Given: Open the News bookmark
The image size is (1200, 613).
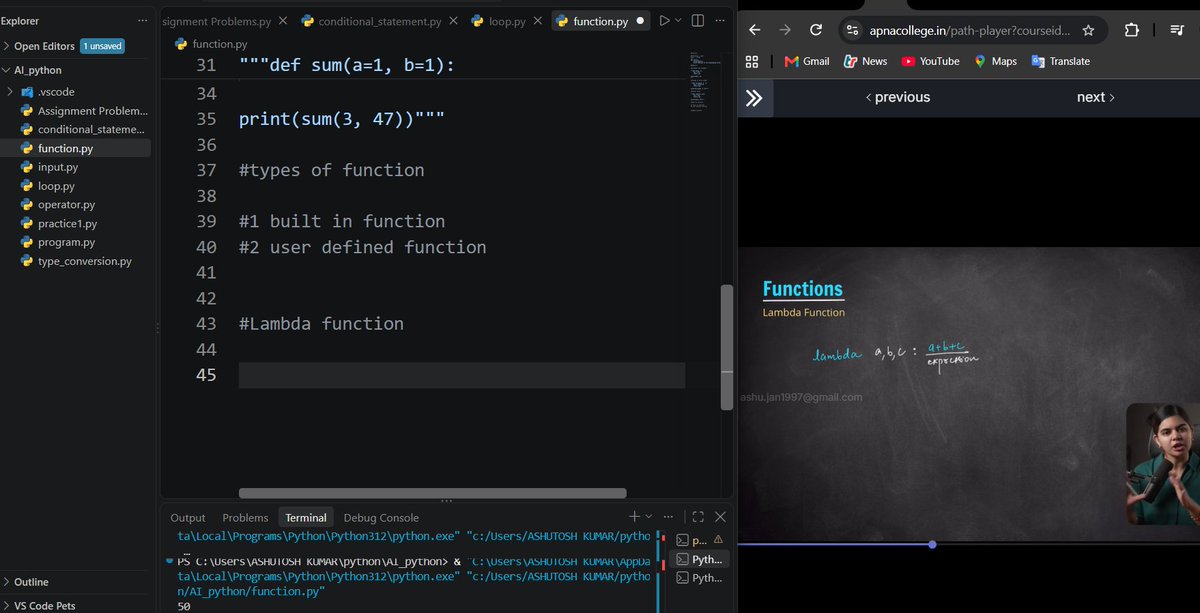Looking at the screenshot, I should tap(865, 61).
